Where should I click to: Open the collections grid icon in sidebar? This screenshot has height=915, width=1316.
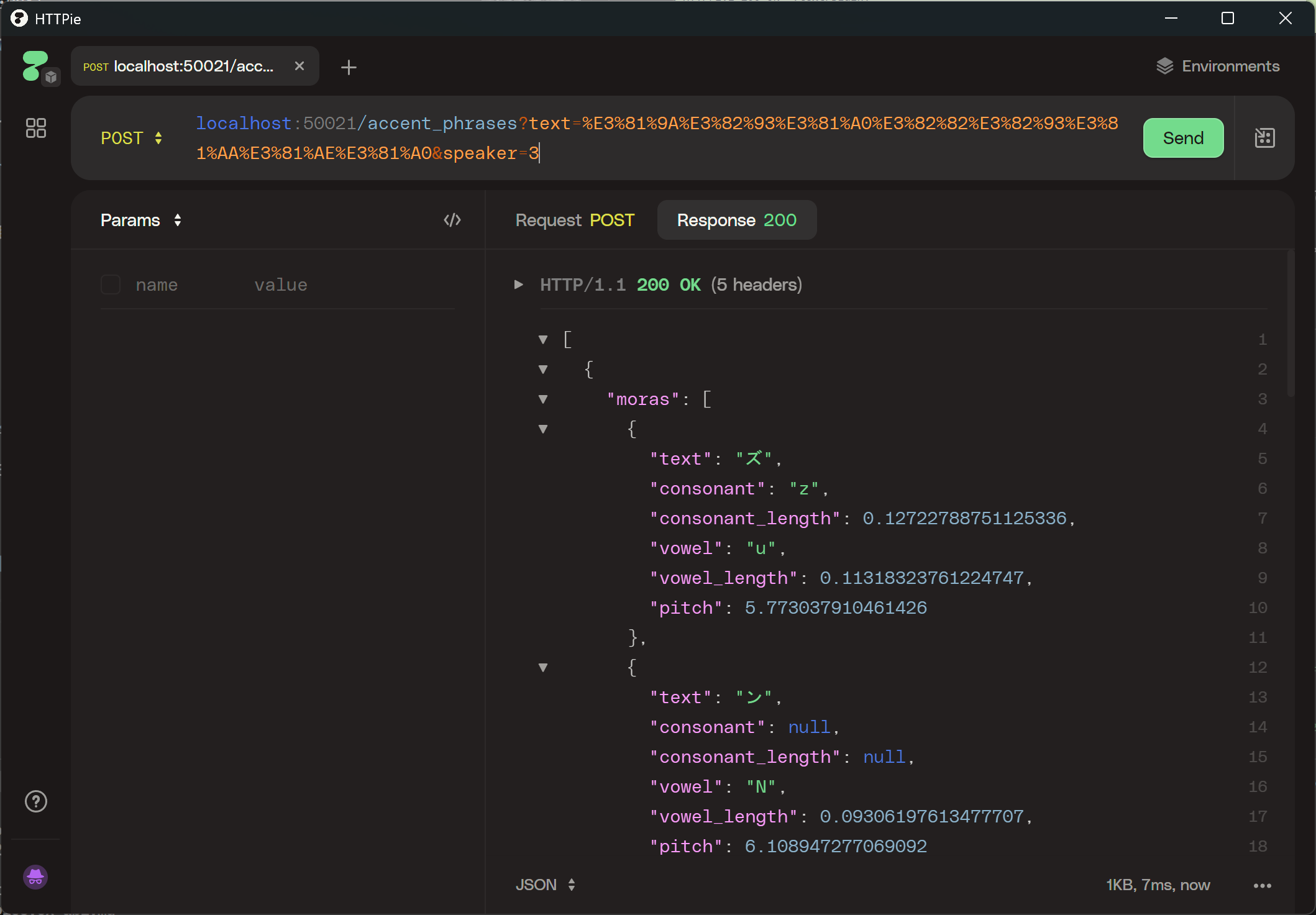tap(36, 128)
